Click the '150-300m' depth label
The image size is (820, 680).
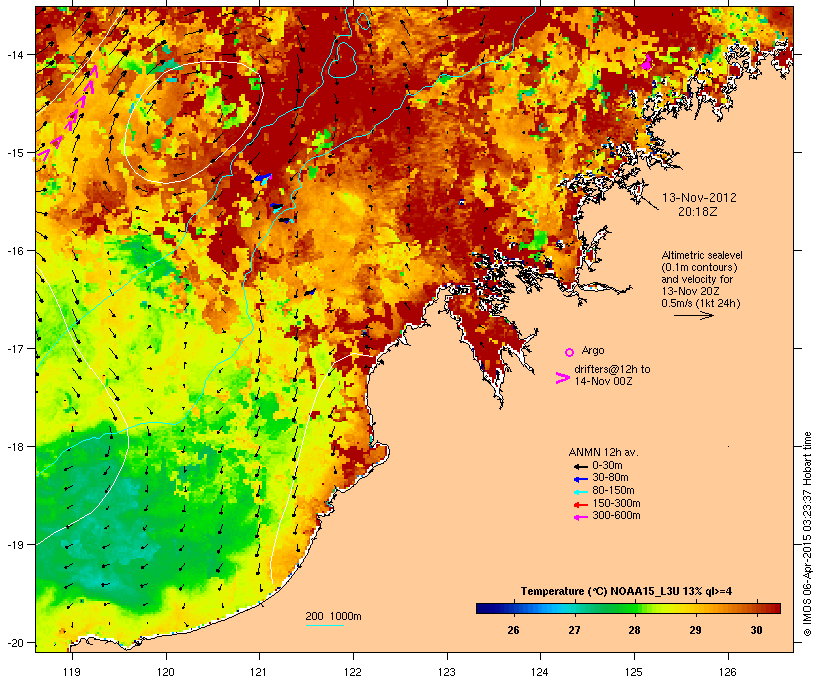[616, 503]
